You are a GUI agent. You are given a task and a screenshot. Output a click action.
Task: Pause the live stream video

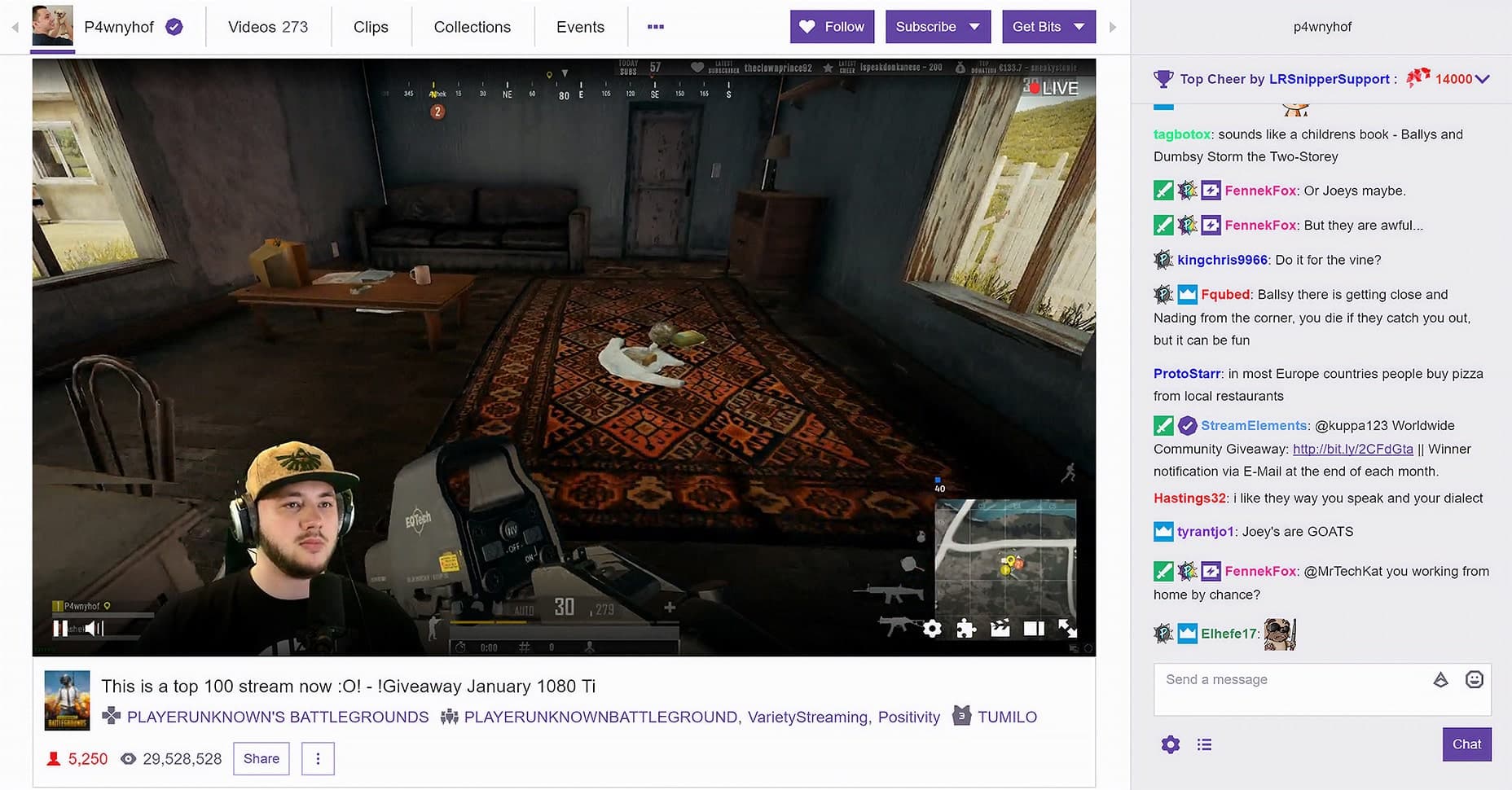60,629
